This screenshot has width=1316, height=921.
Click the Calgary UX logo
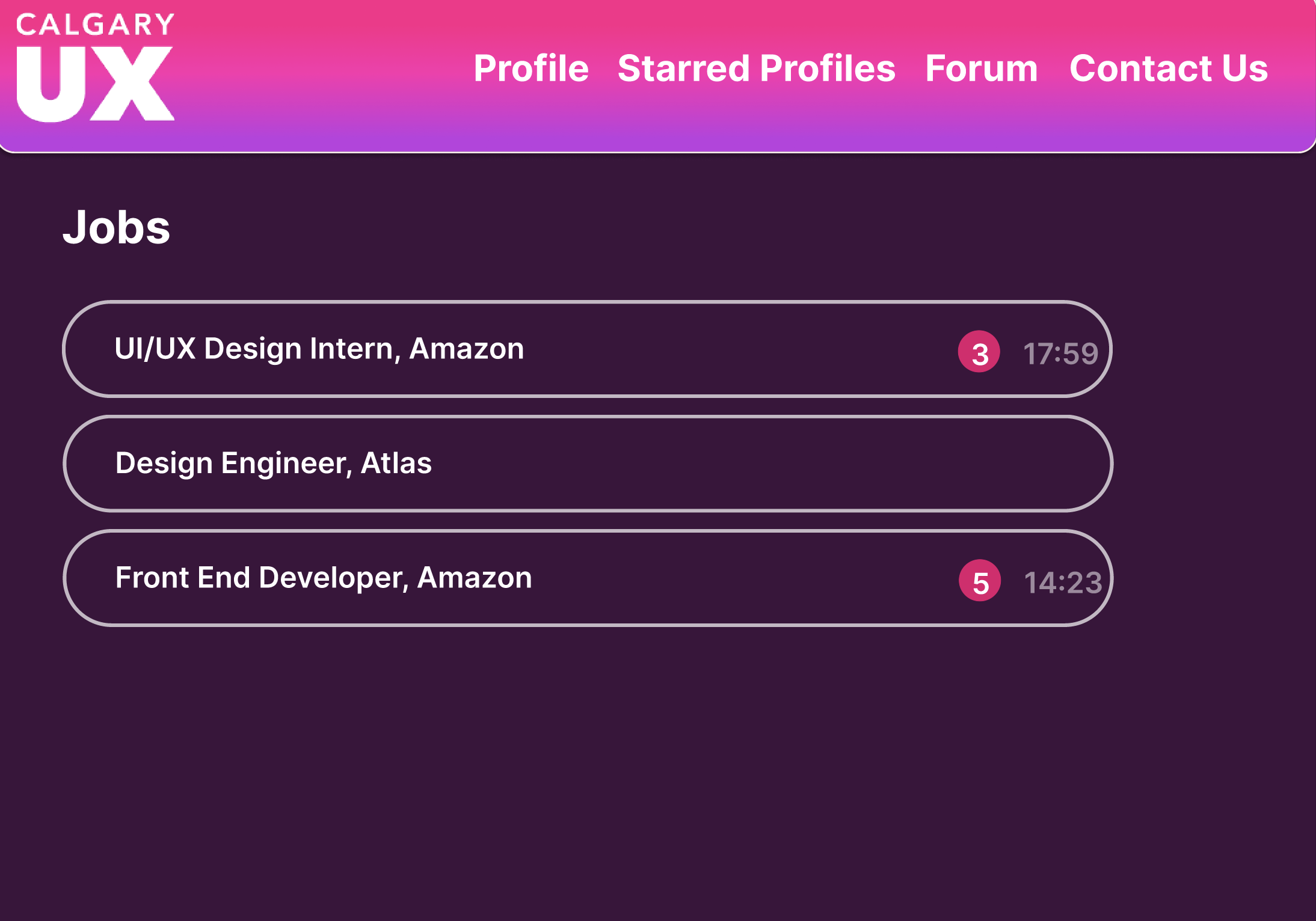(x=96, y=67)
